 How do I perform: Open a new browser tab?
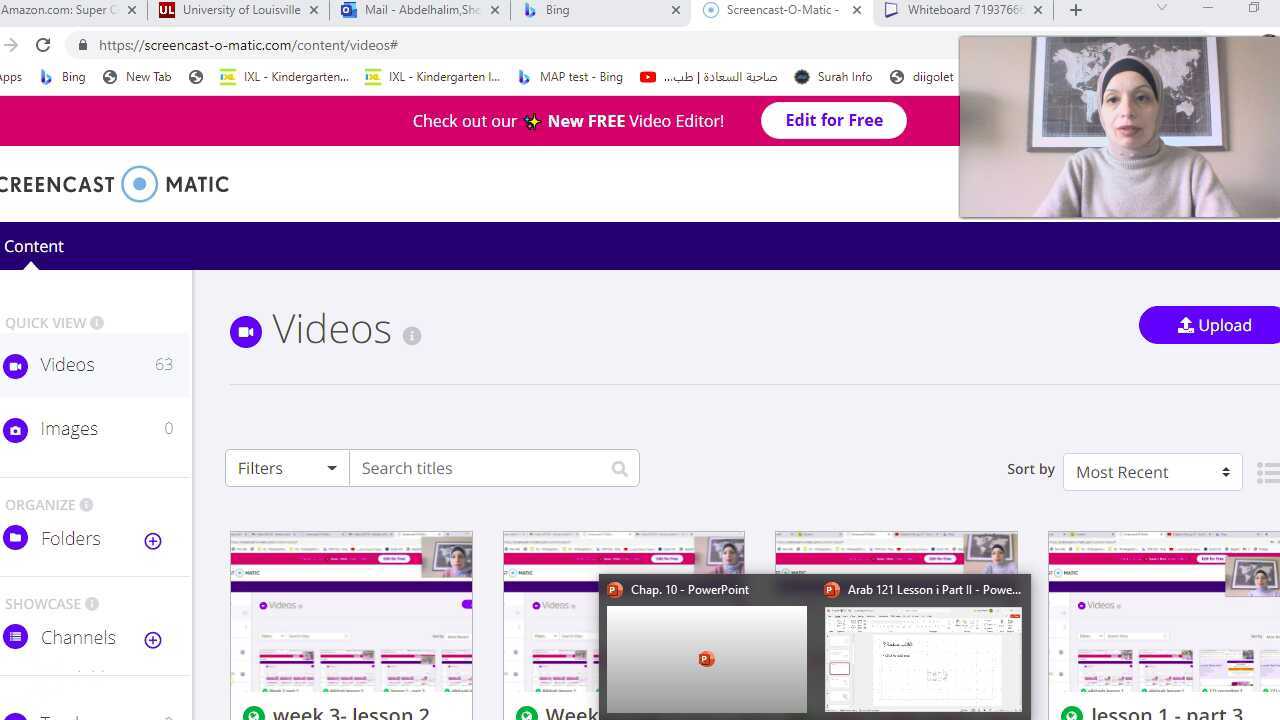[x=1076, y=10]
